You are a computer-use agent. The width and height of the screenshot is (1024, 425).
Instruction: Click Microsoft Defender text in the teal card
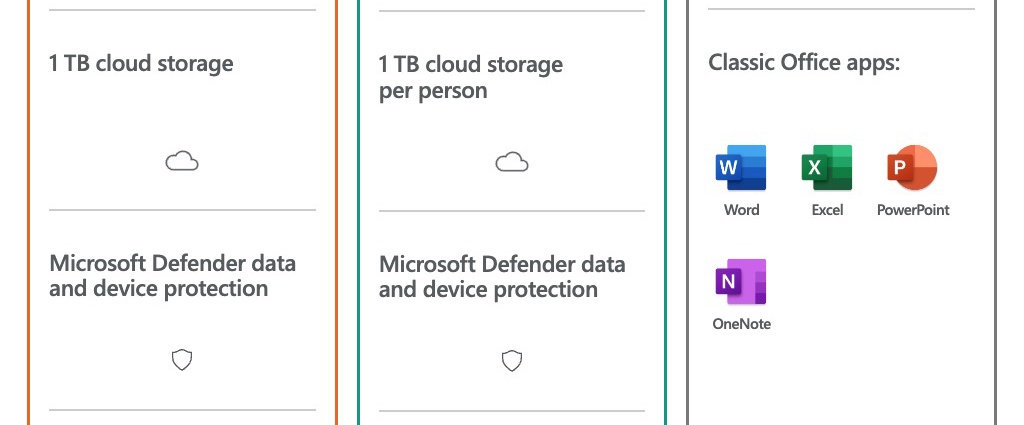point(502,277)
